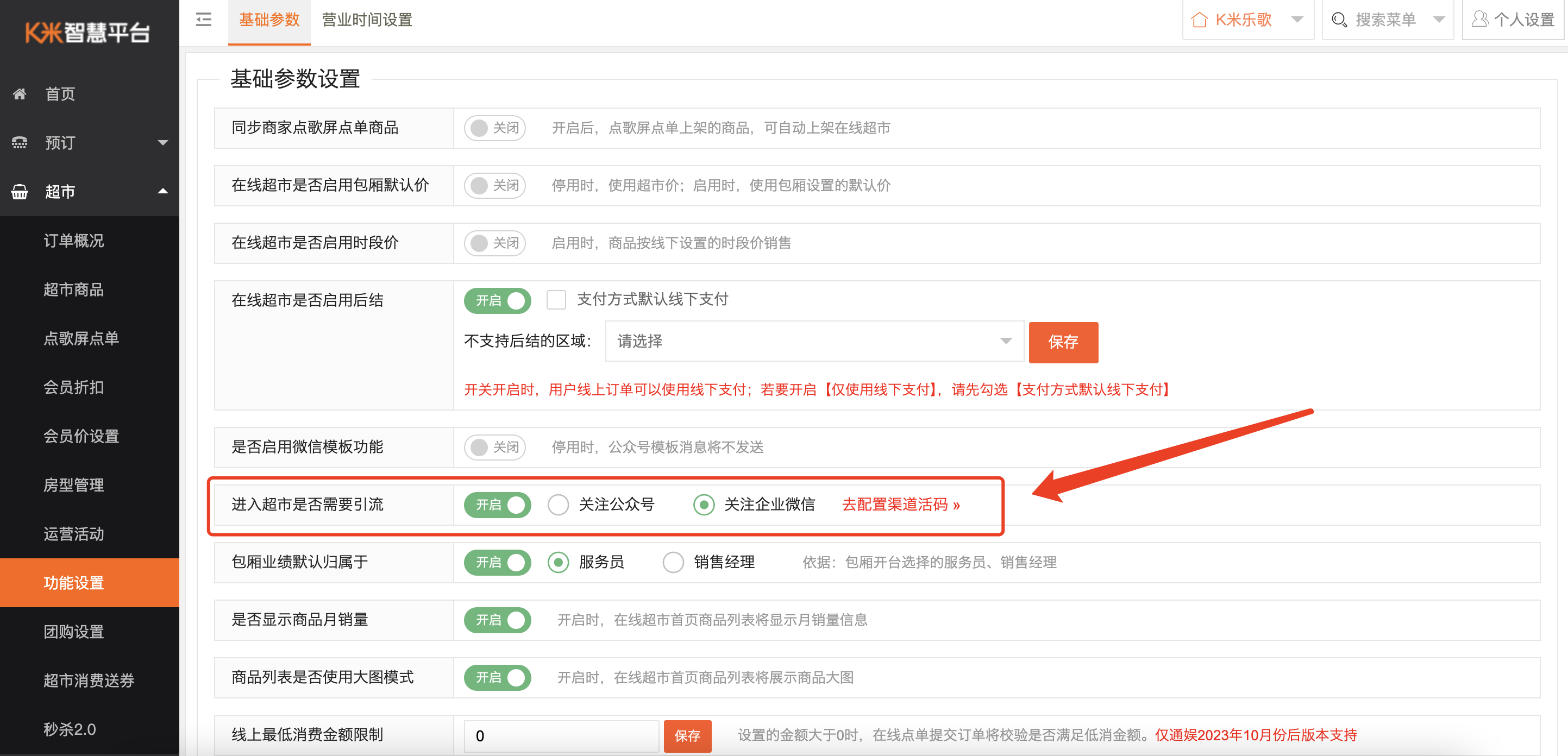Open 功能设置 menu item
Screen dimensions: 1568x756
coord(90,583)
